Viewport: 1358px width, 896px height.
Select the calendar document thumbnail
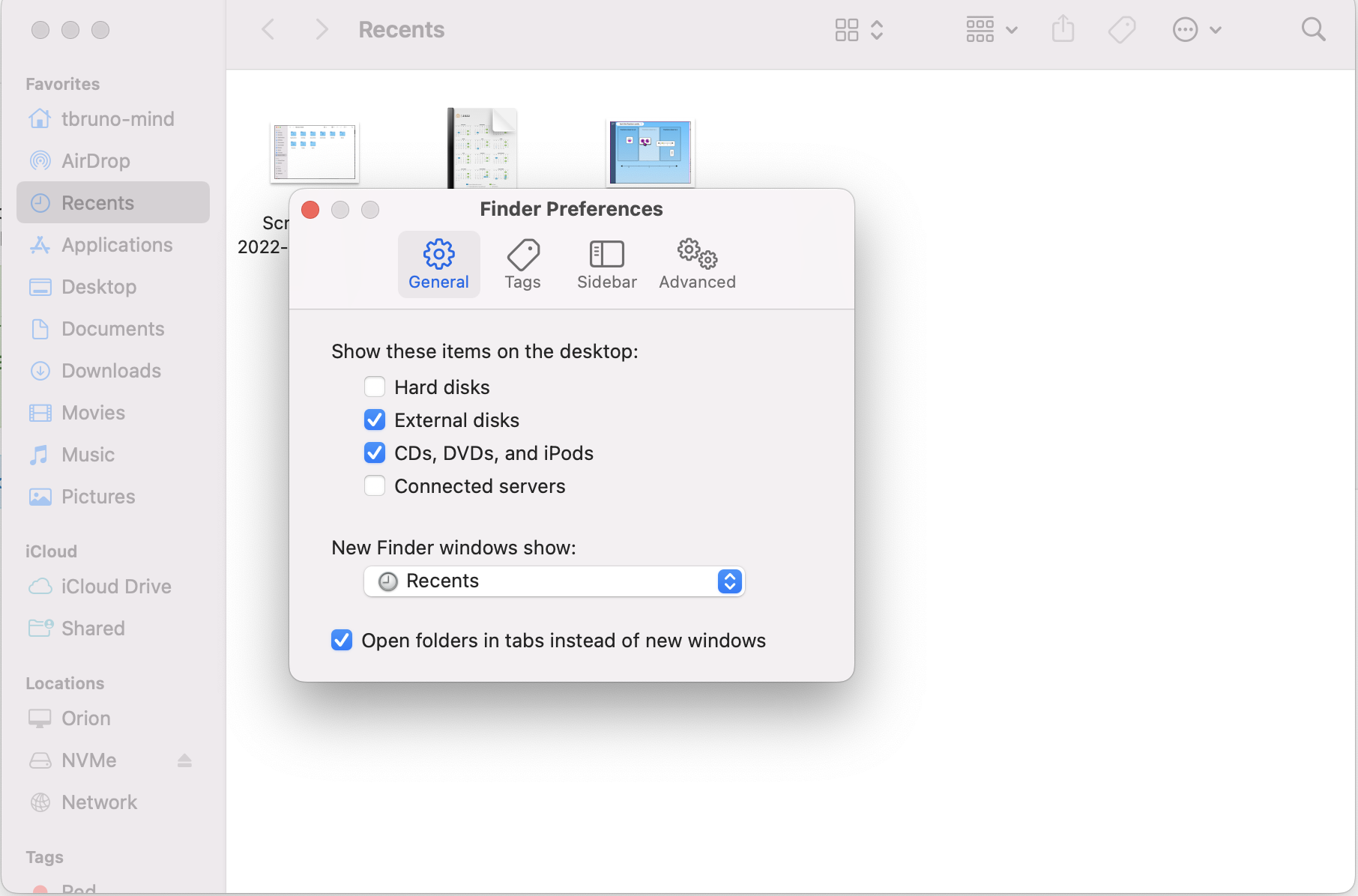click(x=482, y=148)
